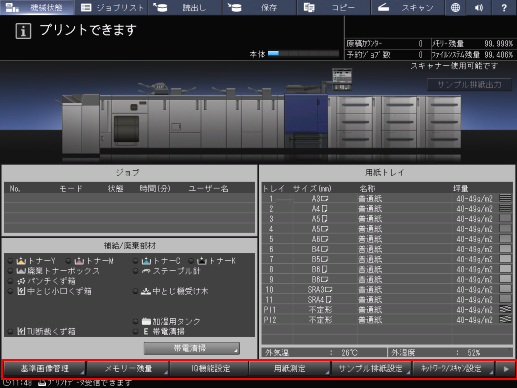Screen dimensions: 517x388
Task: Switch to the コピー tab
Action: [x=333, y=7]
